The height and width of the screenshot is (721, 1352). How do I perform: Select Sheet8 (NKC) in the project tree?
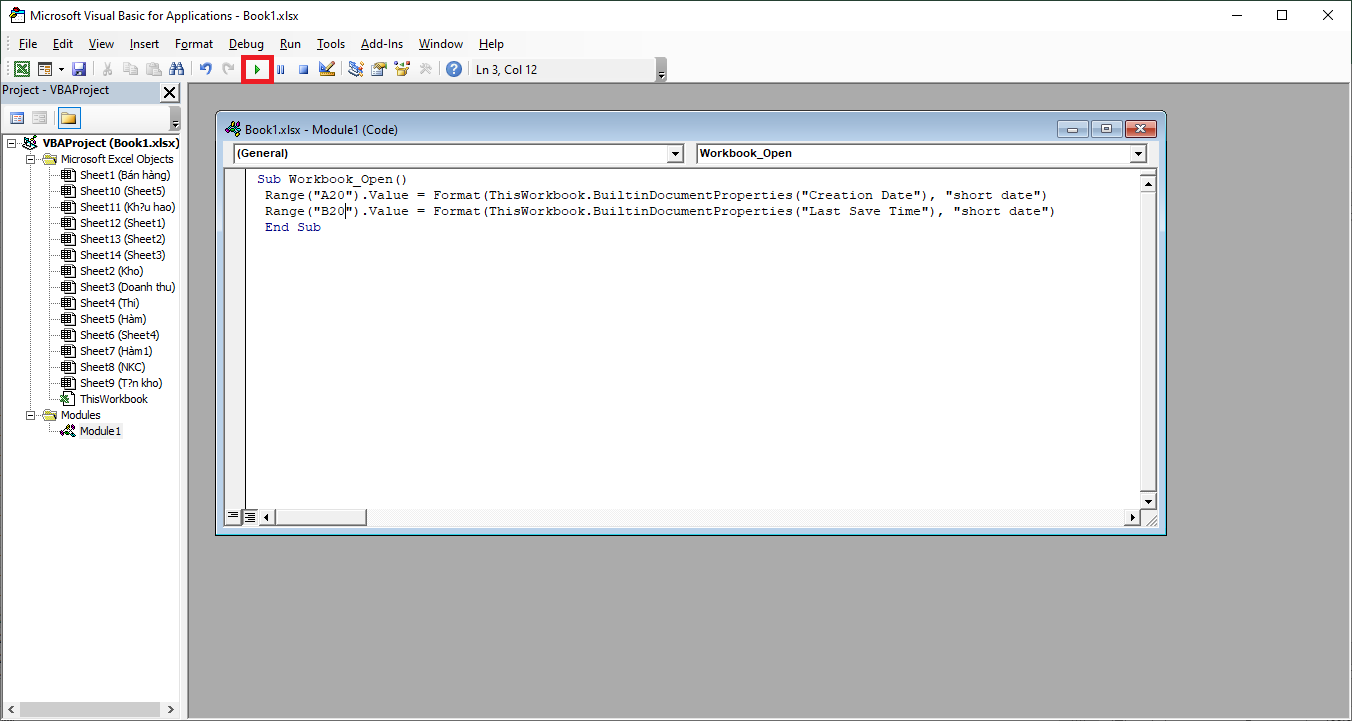point(112,367)
